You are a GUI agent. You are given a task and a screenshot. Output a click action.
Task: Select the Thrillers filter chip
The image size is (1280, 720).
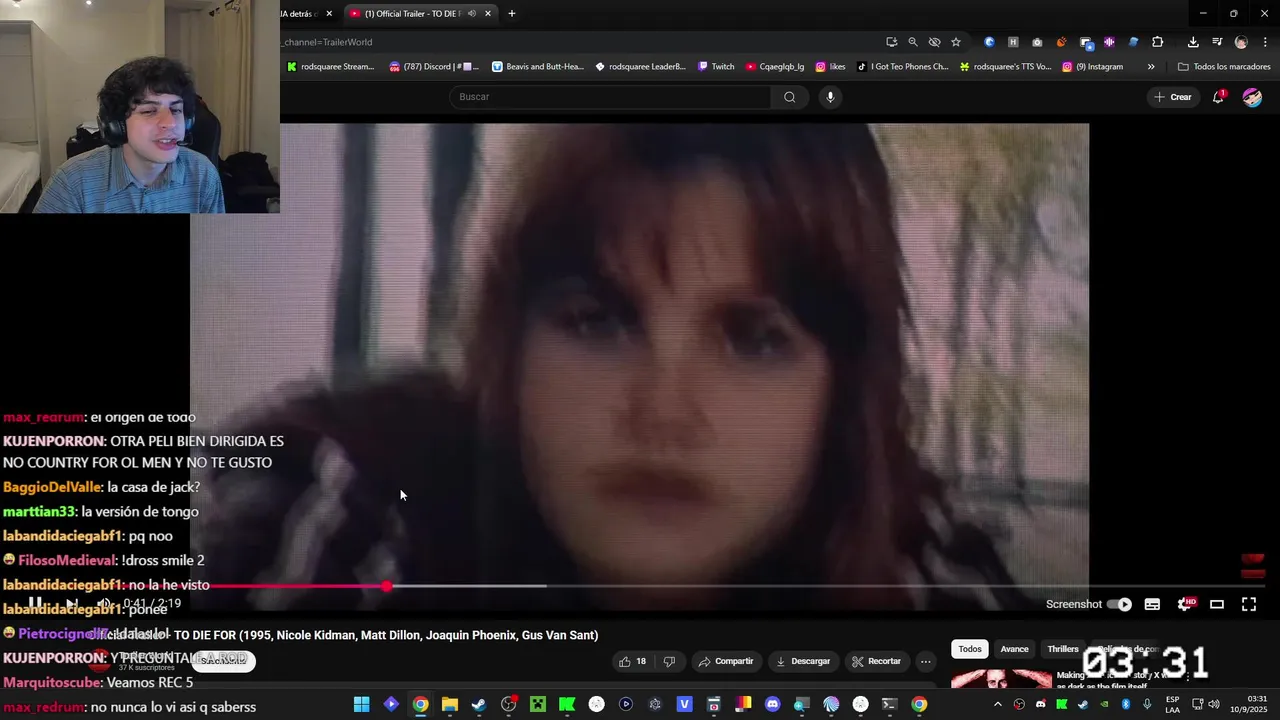point(1062,649)
